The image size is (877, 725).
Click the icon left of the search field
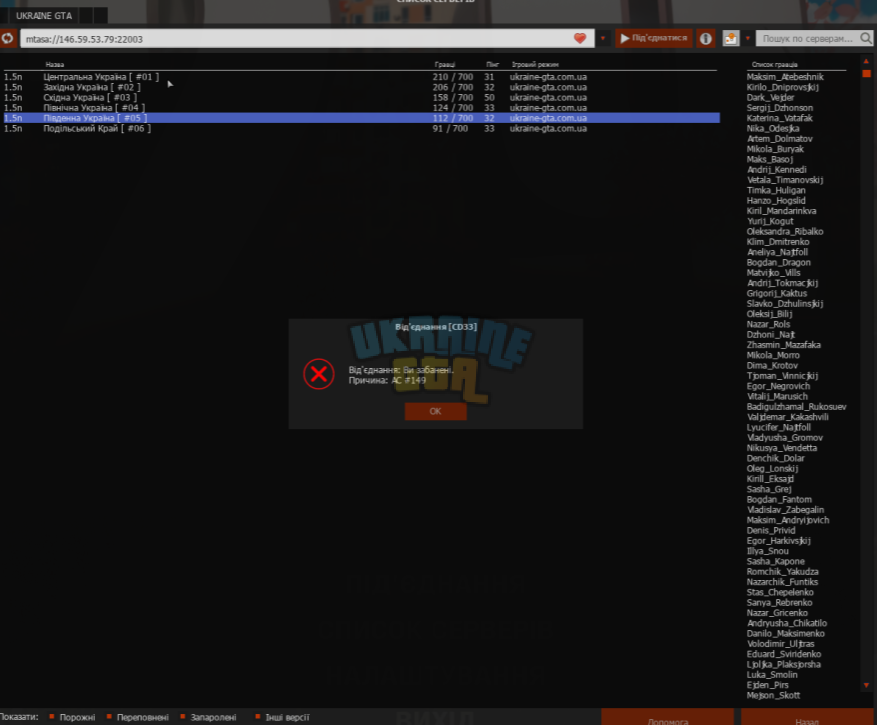tap(730, 39)
